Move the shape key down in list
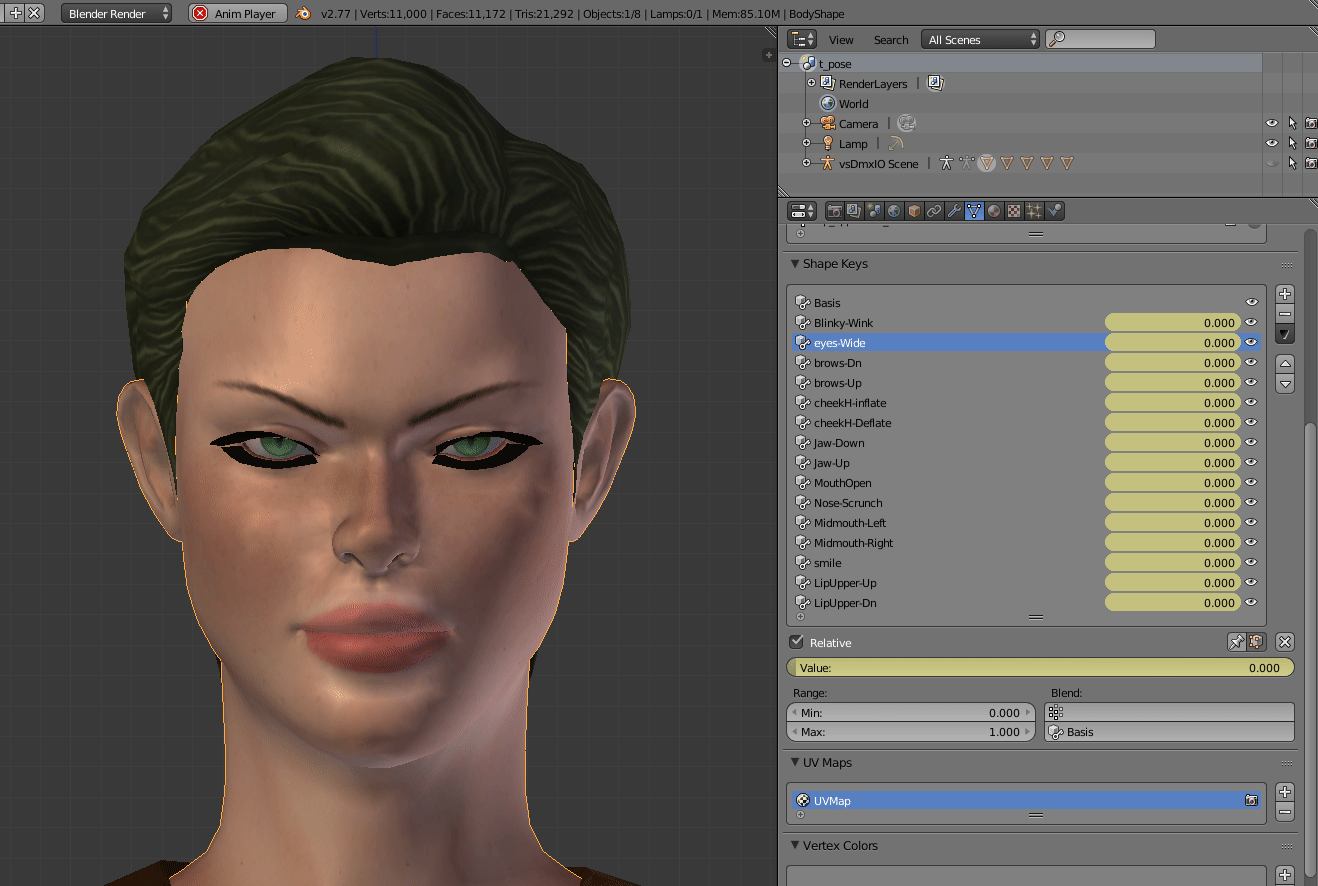1318x886 pixels. coord(1285,383)
